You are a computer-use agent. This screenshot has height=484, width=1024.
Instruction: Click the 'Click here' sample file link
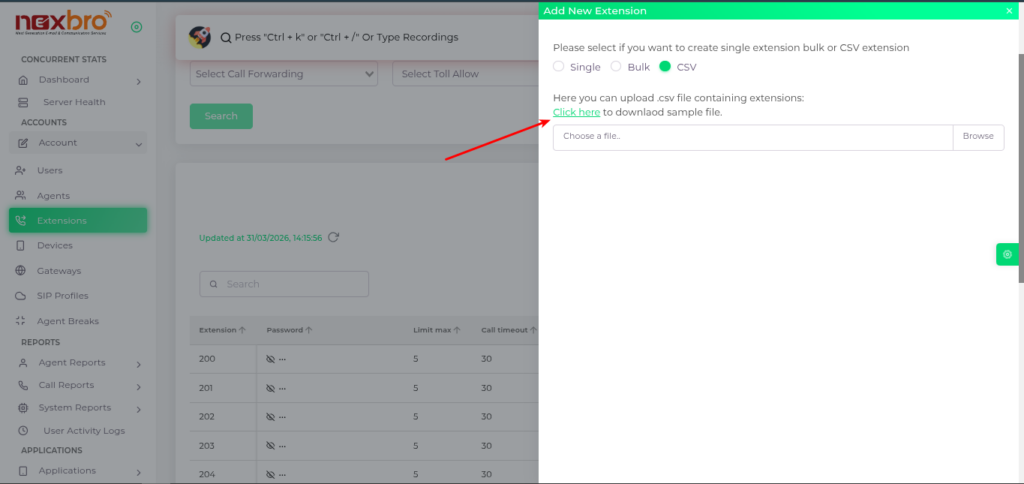576,112
